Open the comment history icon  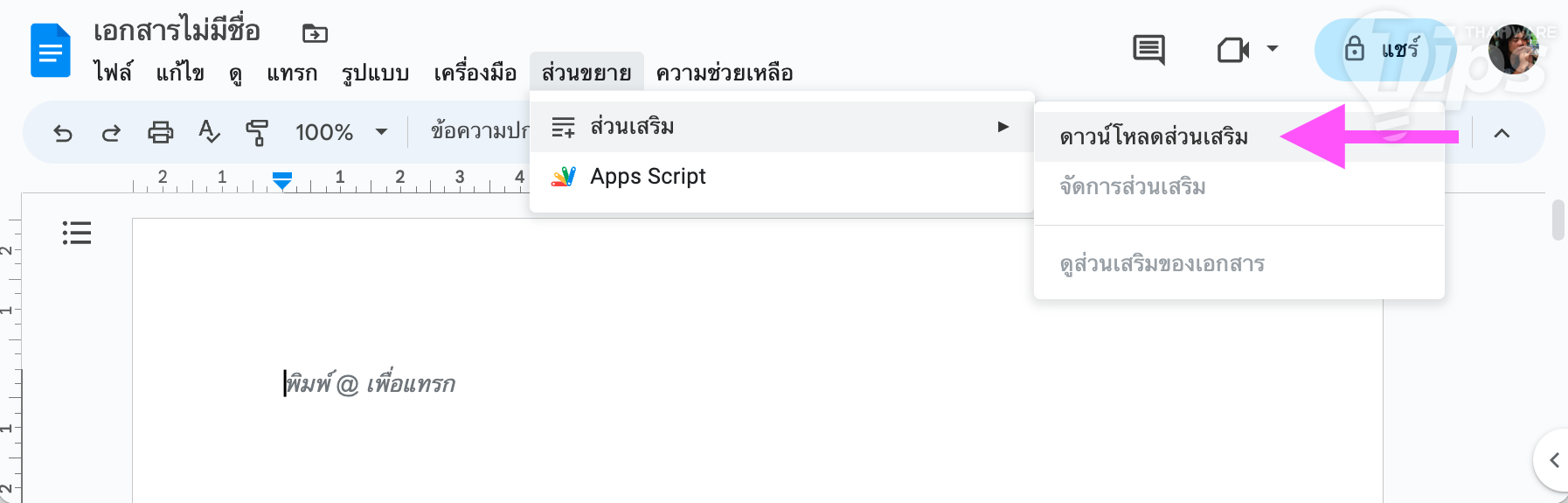coord(1148,50)
